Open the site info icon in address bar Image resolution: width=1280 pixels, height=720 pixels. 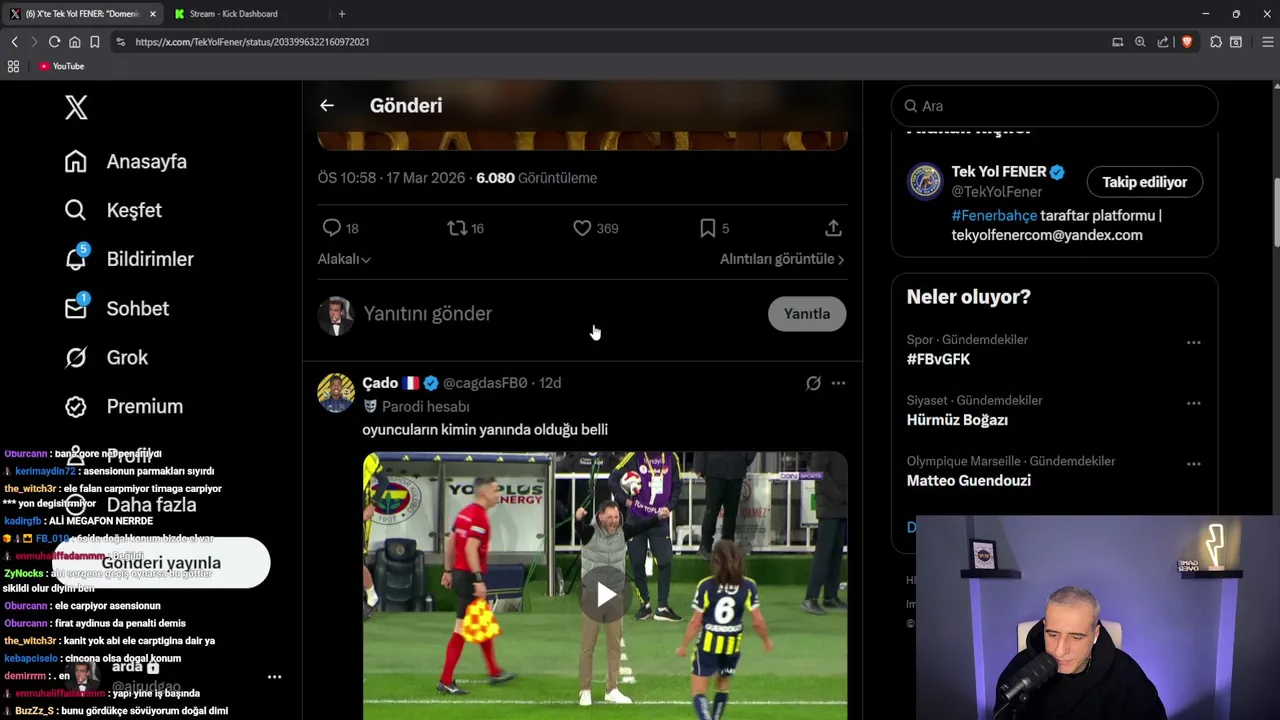click(x=120, y=42)
